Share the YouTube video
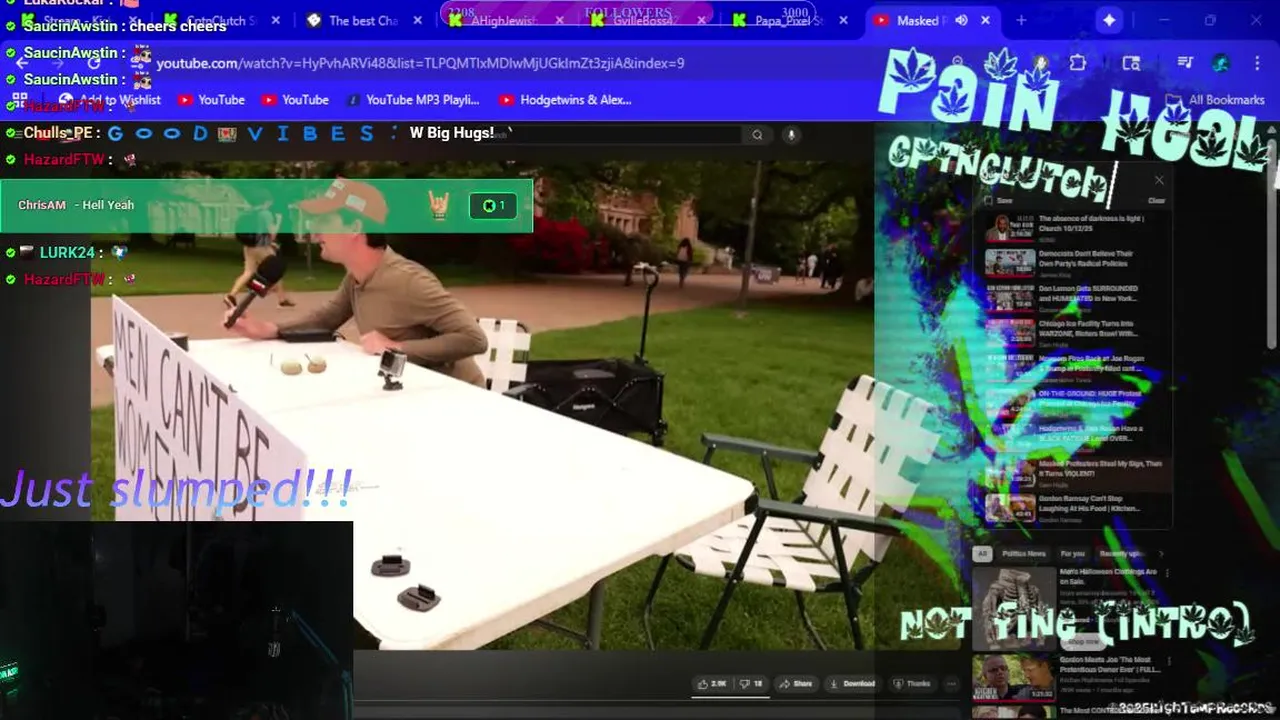 point(797,684)
